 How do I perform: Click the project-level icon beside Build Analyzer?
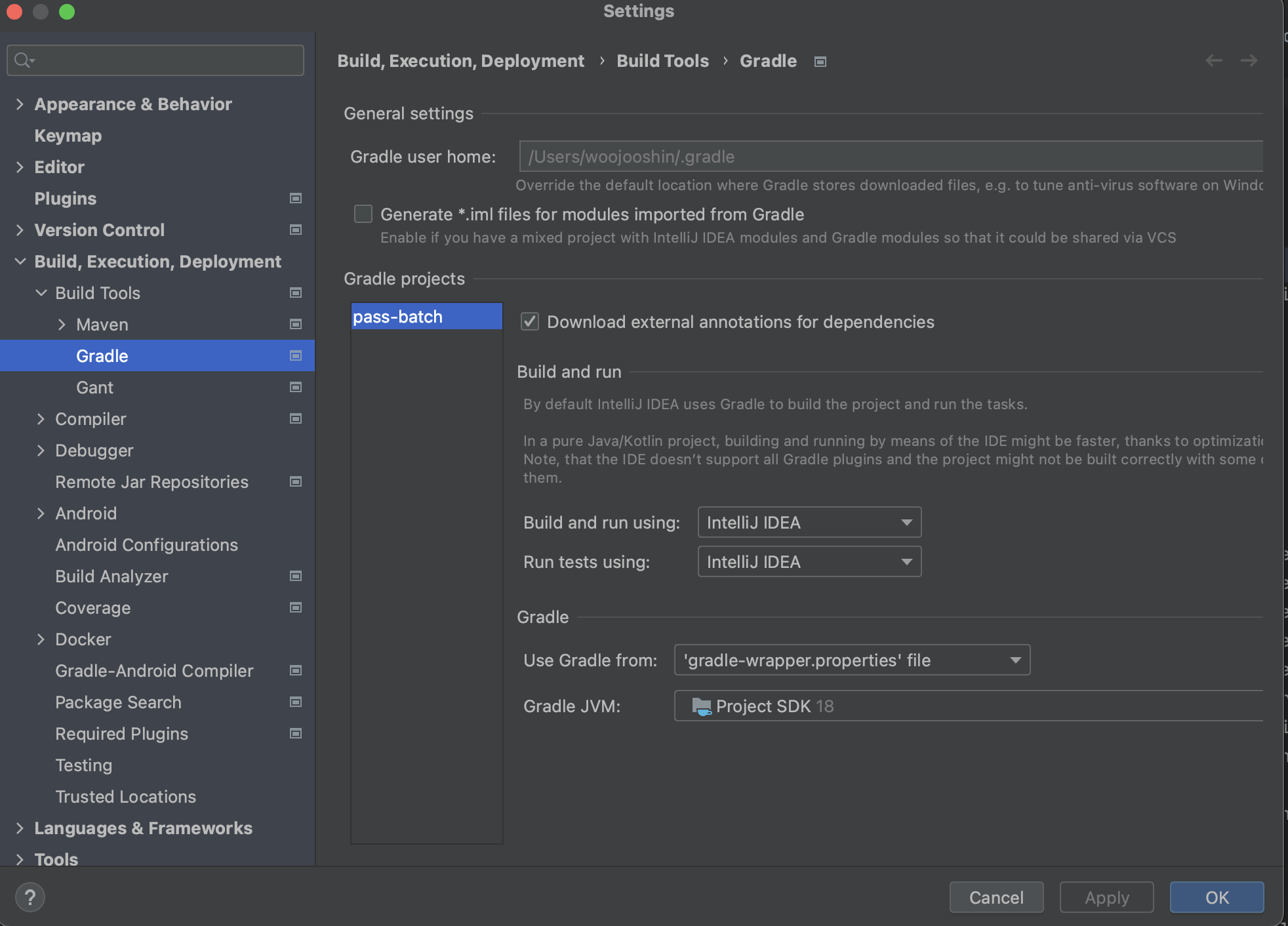(x=296, y=576)
